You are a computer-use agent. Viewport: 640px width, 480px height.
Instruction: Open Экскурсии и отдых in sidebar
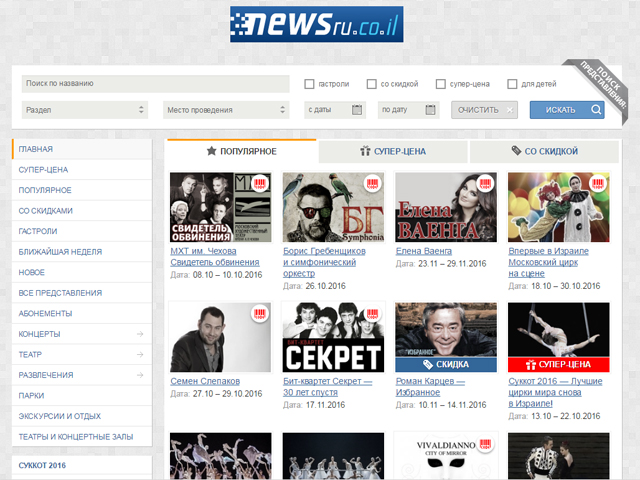(82, 416)
